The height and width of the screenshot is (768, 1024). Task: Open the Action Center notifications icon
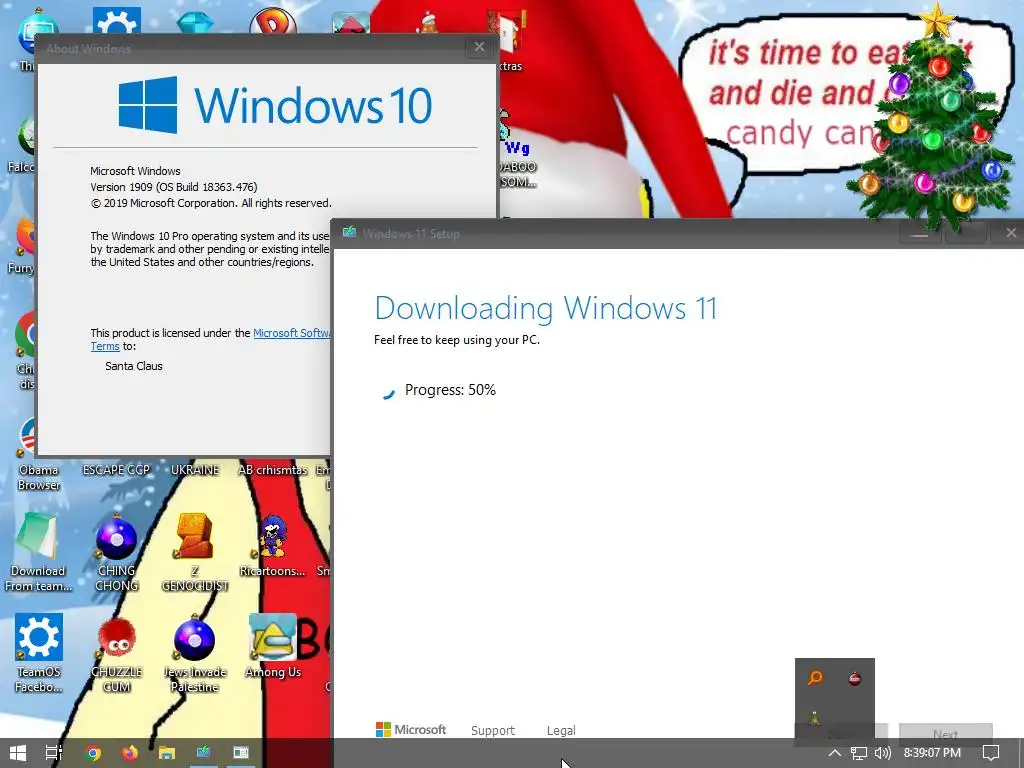pyautogui.click(x=991, y=753)
